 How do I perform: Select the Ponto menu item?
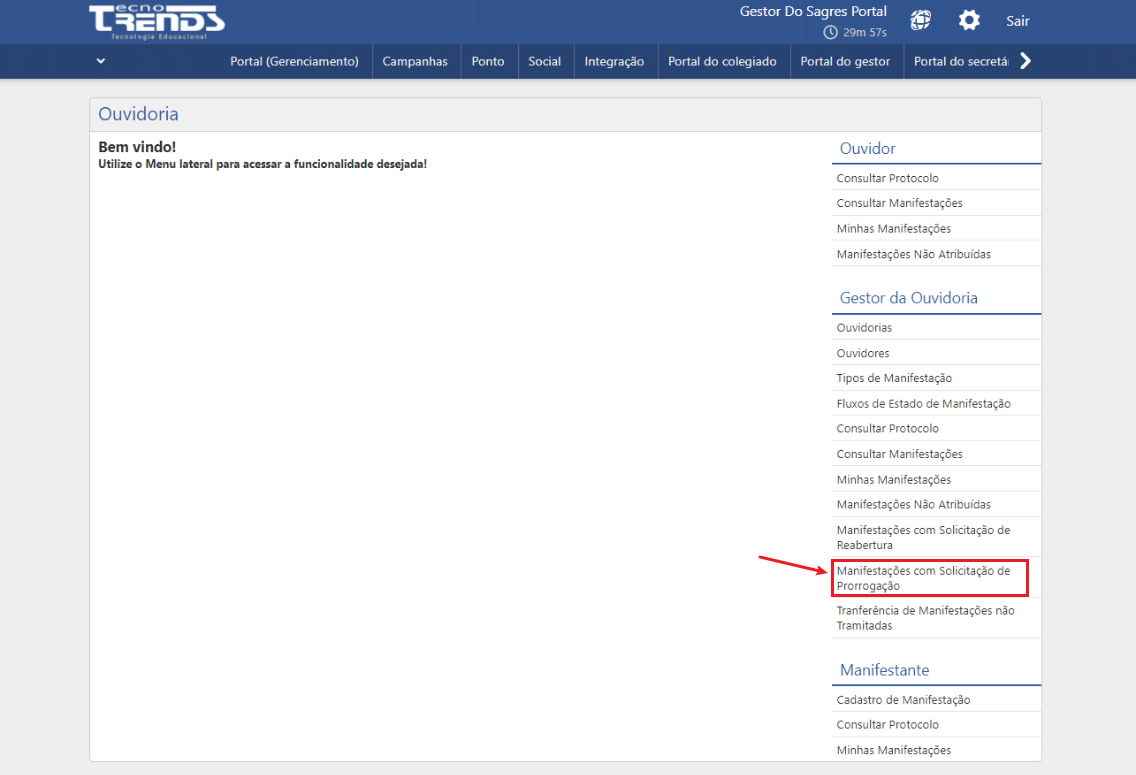tap(488, 61)
